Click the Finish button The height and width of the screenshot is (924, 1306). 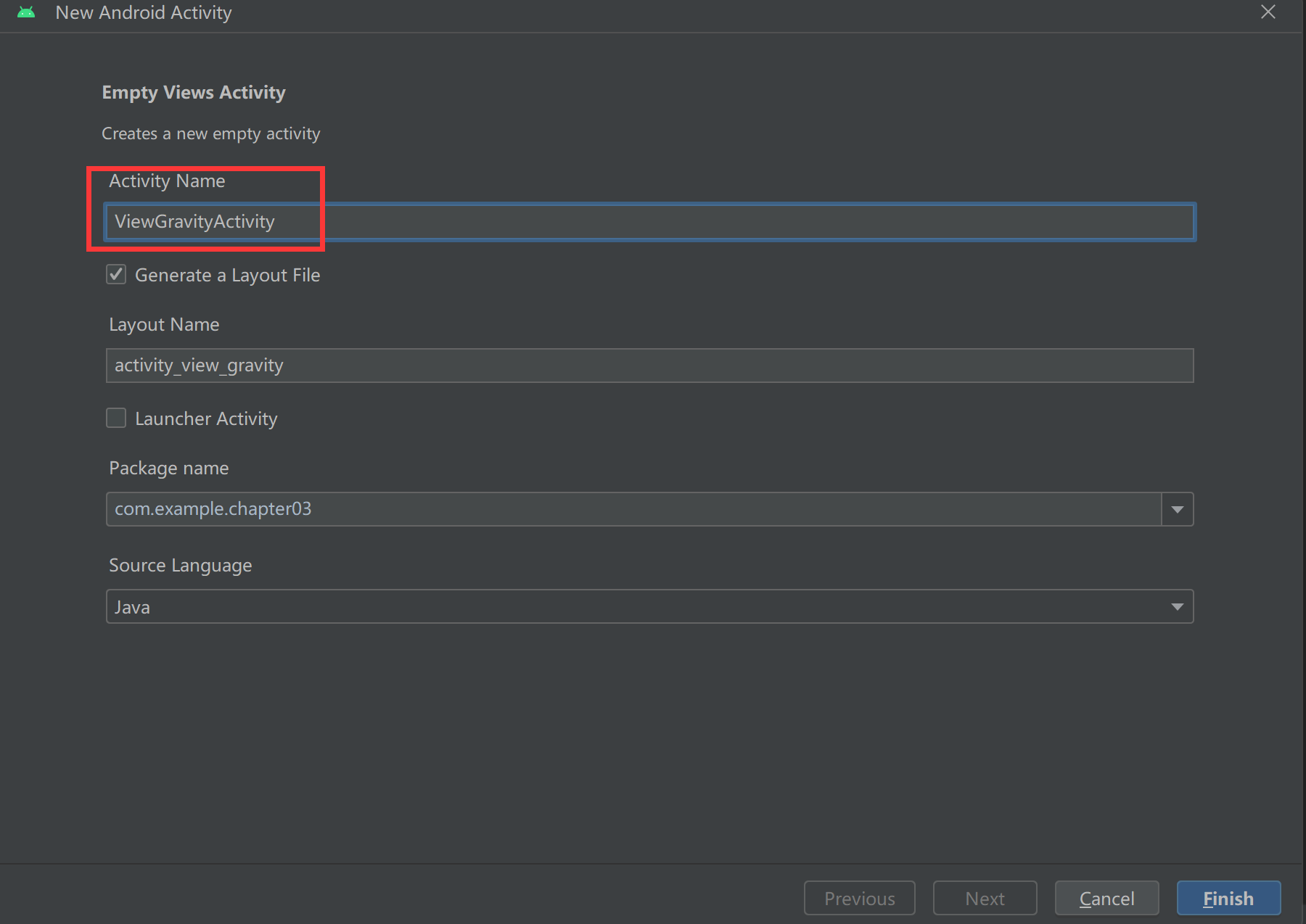tap(1228, 898)
